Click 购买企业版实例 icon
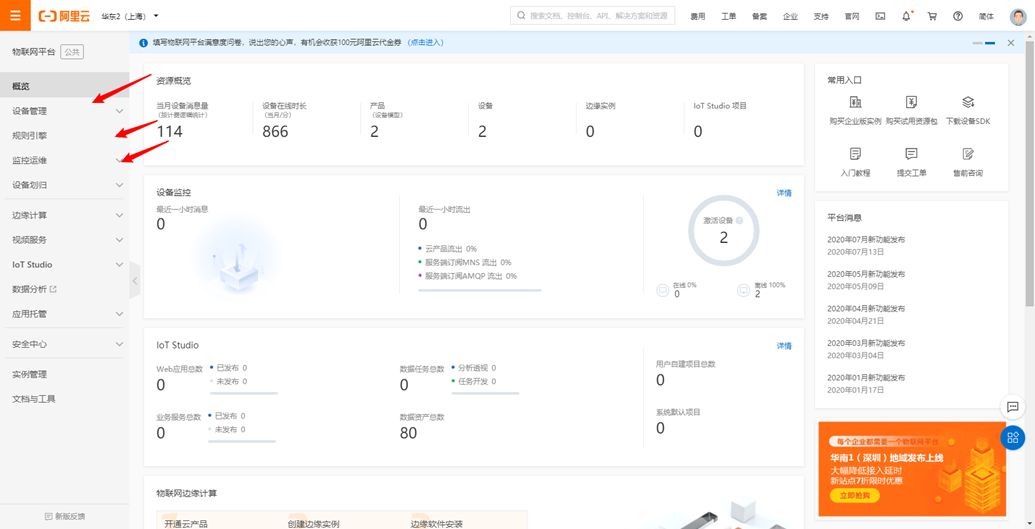The width and height of the screenshot is (1035, 529). (855, 102)
